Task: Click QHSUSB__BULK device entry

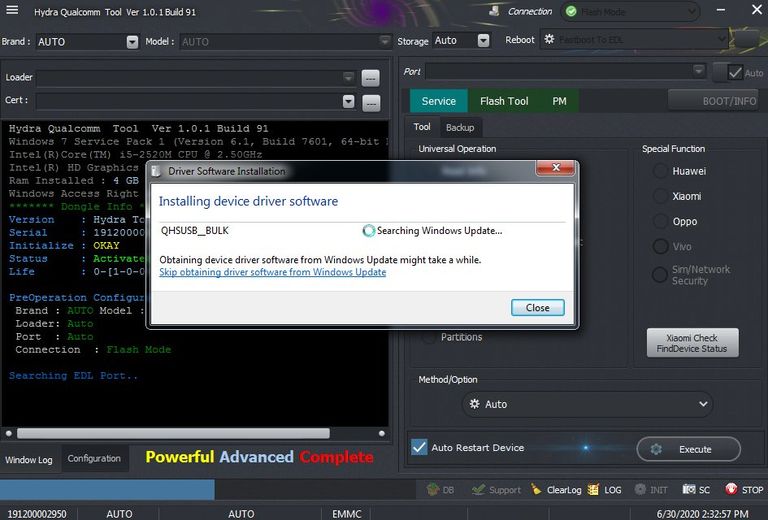Action: click(194, 231)
